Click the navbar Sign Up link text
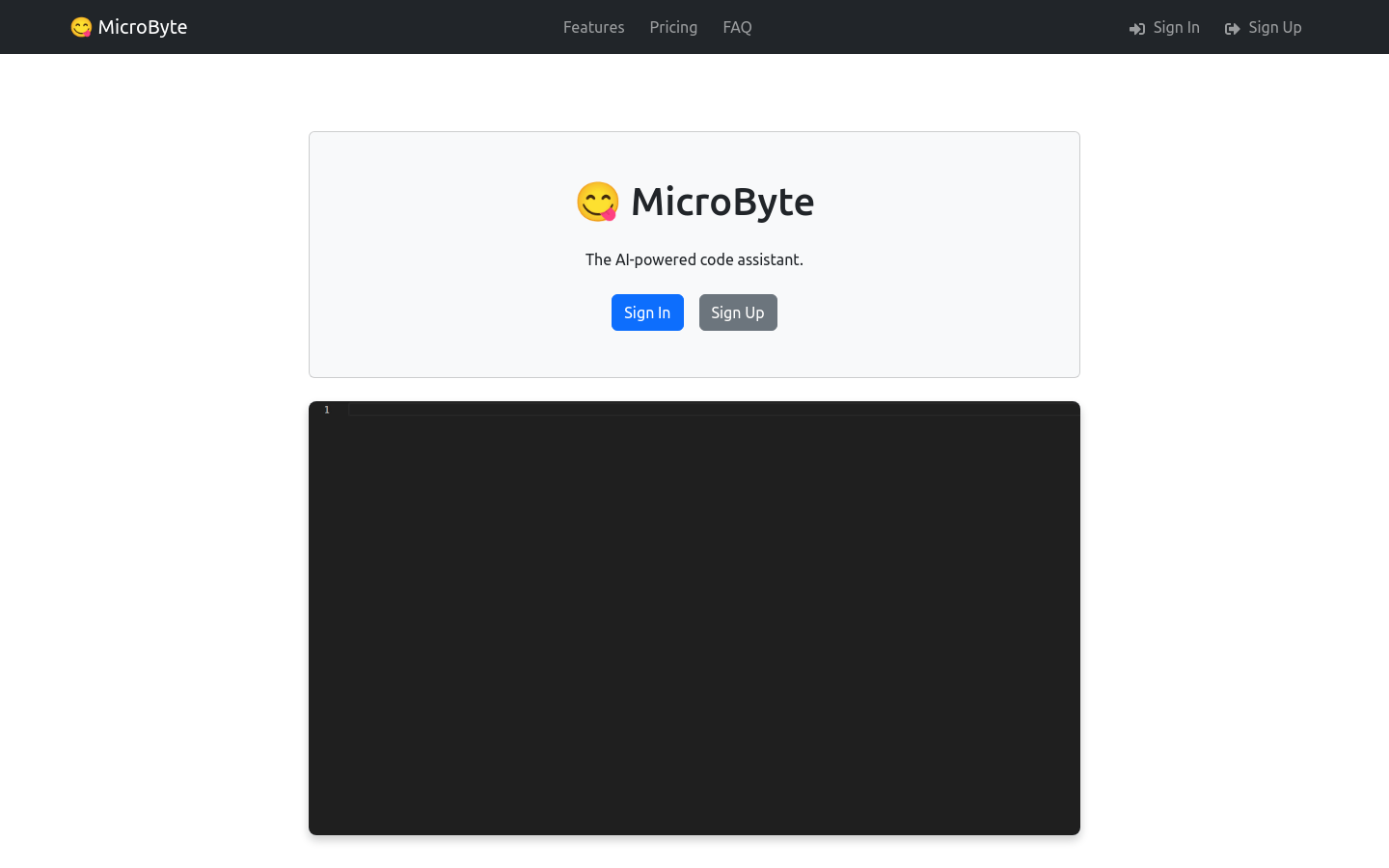The image size is (1389, 868). tap(1274, 27)
